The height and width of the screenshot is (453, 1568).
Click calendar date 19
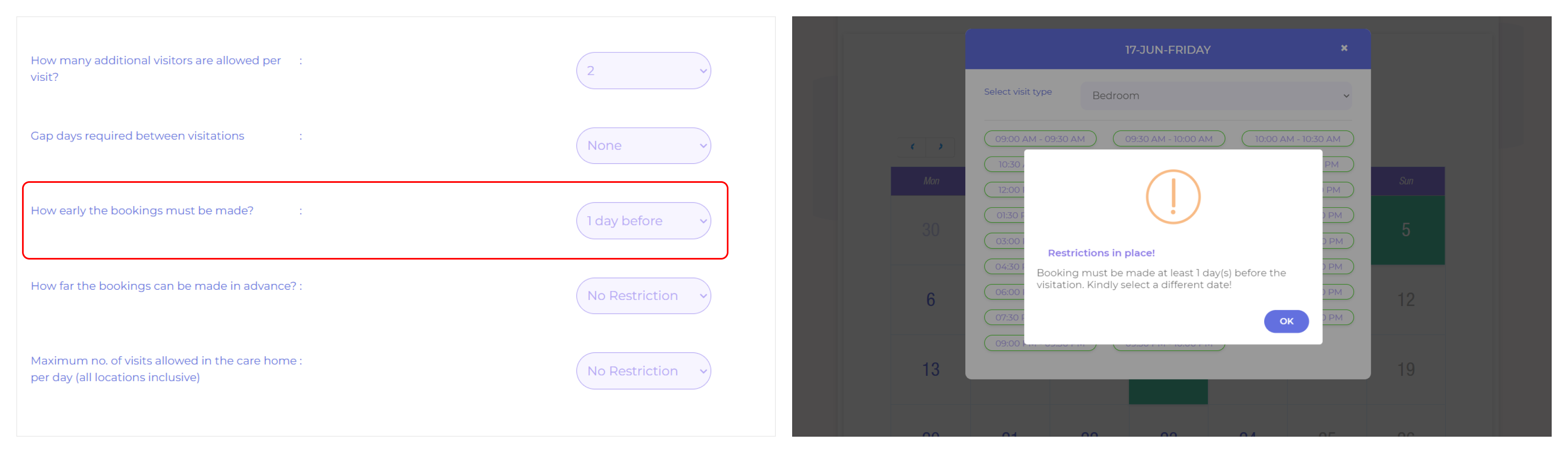[x=1405, y=369]
